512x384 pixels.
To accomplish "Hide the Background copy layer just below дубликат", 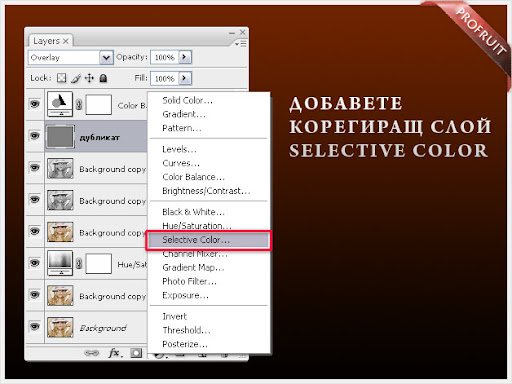I will tap(35, 168).
